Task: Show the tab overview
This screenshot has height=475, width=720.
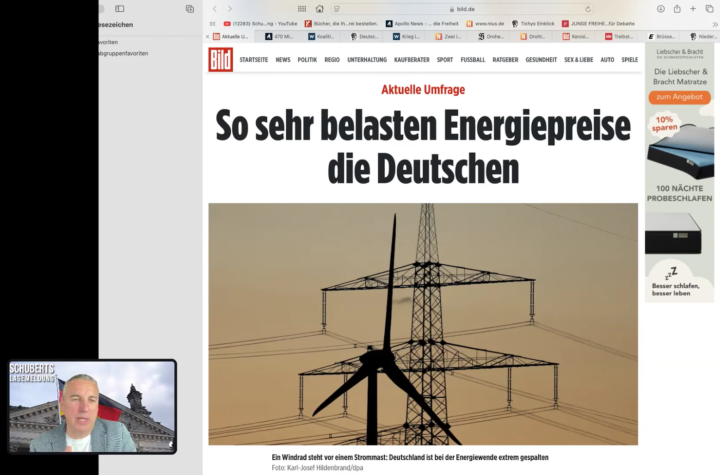Action: tap(709, 9)
